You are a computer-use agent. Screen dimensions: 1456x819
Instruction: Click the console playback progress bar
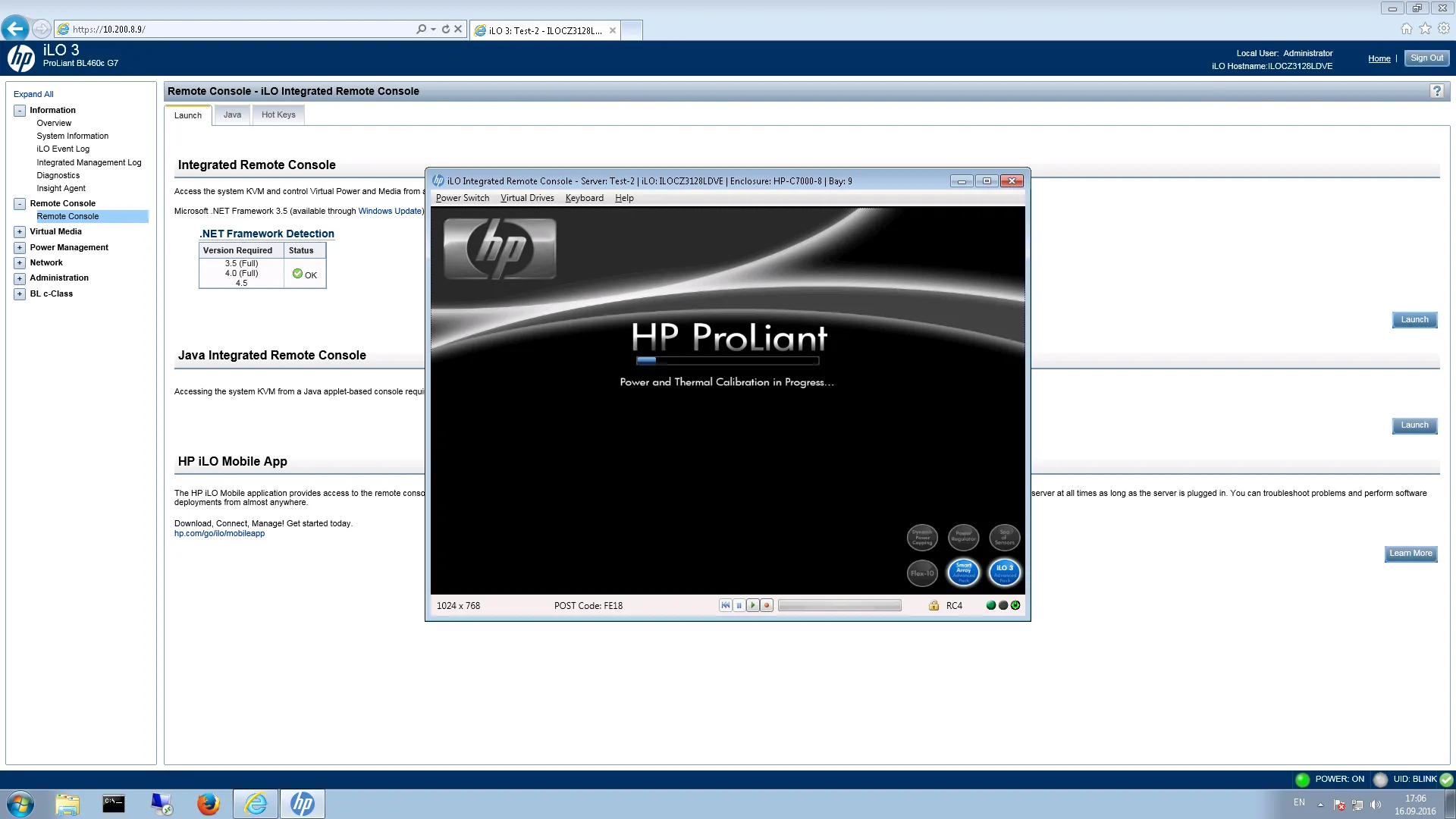coord(839,605)
